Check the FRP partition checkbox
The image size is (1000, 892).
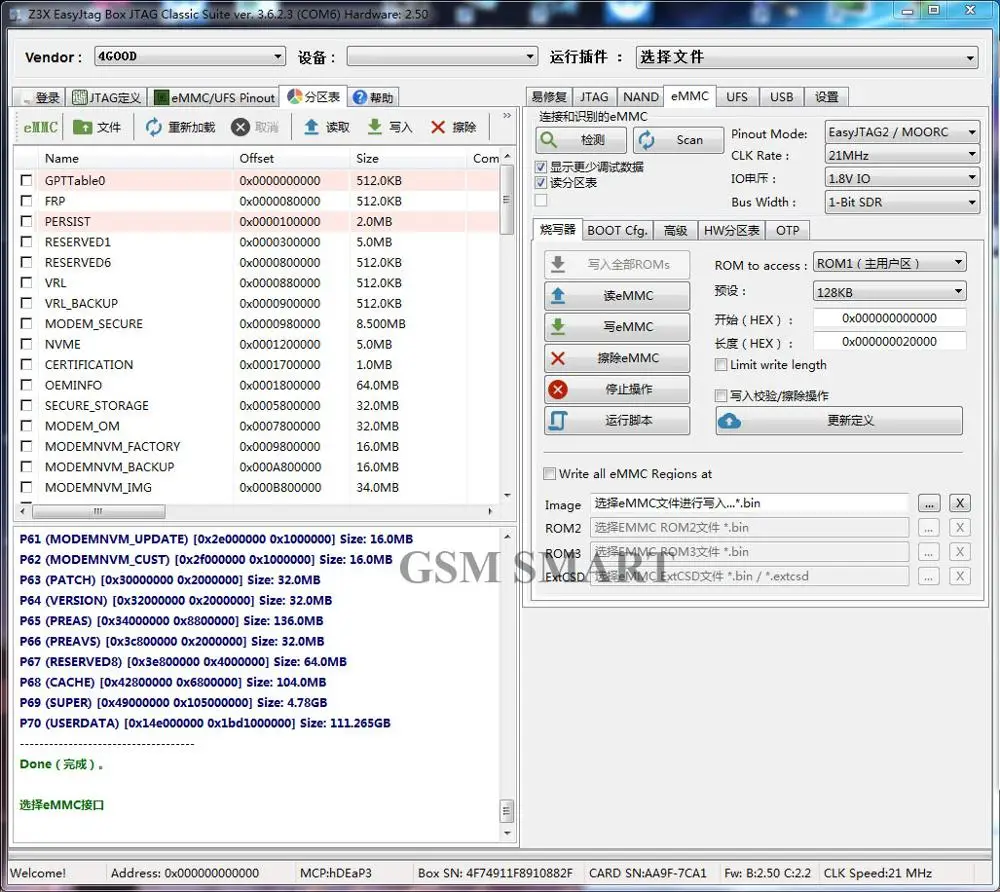click(26, 201)
